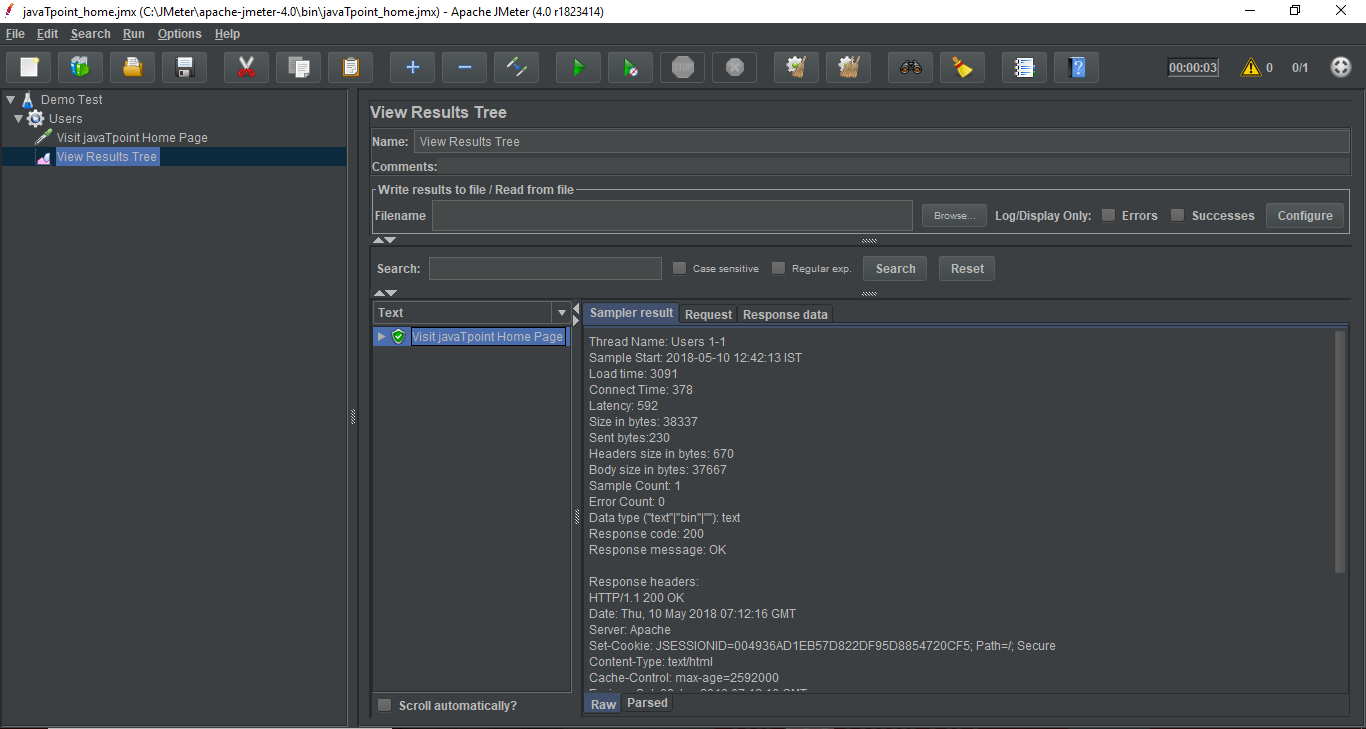This screenshot has width=1366, height=729.
Task: Click the Clear All double broom icon
Action: (x=848, y=68)
